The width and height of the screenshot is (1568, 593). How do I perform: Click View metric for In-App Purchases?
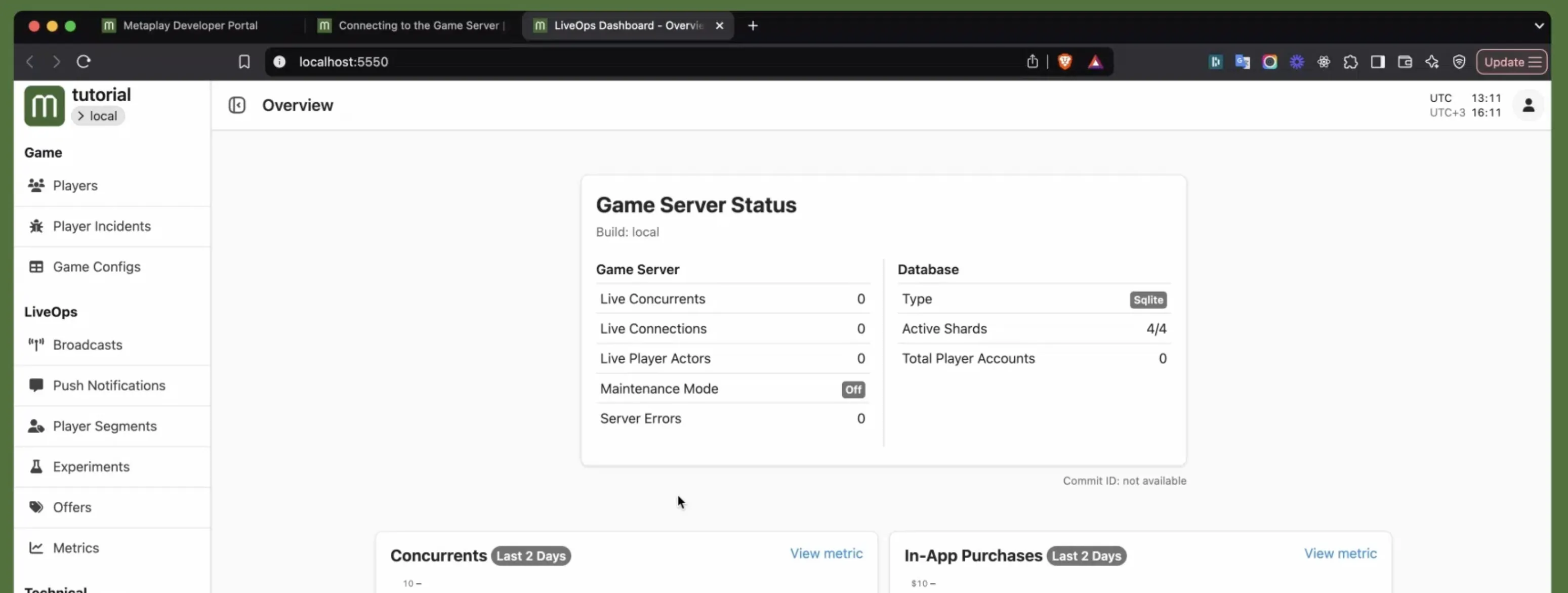[x=1341, y=553]
